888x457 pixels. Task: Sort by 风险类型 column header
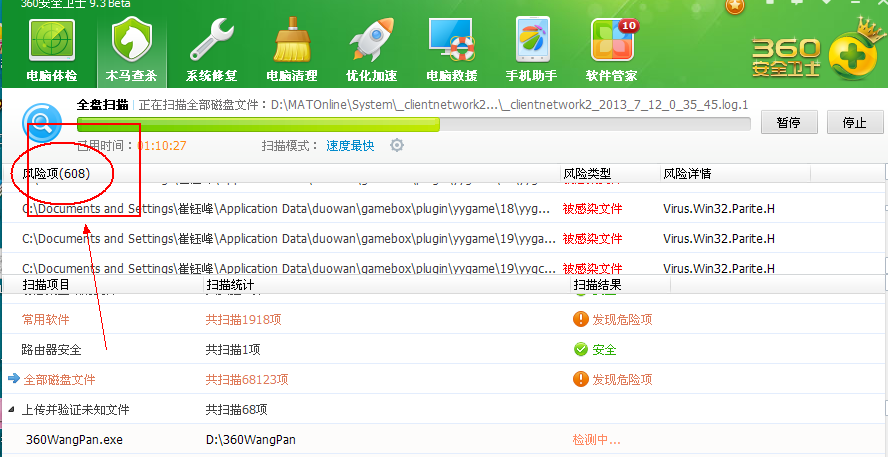coord(587,174)
